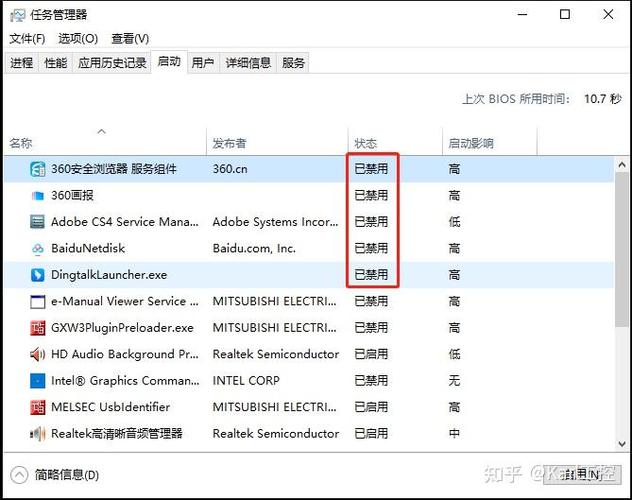Click the 简略信息(D) link
Viewport: 632px width, 500px height.
click(x=67, y=475)
